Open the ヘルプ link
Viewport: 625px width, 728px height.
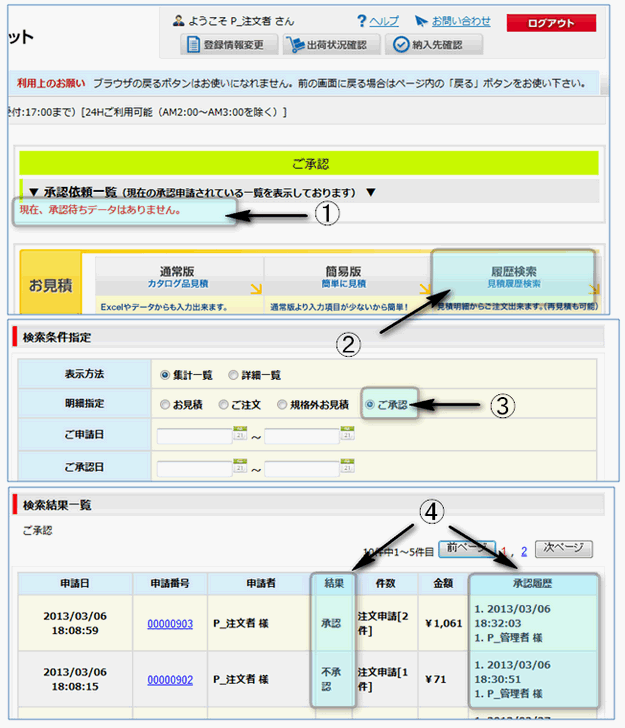[x=384, y=21]
